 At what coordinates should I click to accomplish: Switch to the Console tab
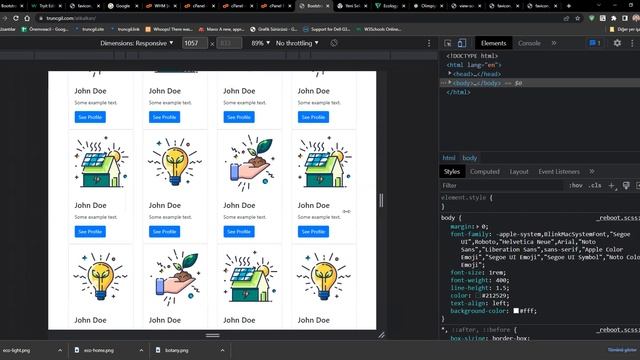[x=529, y=43]
